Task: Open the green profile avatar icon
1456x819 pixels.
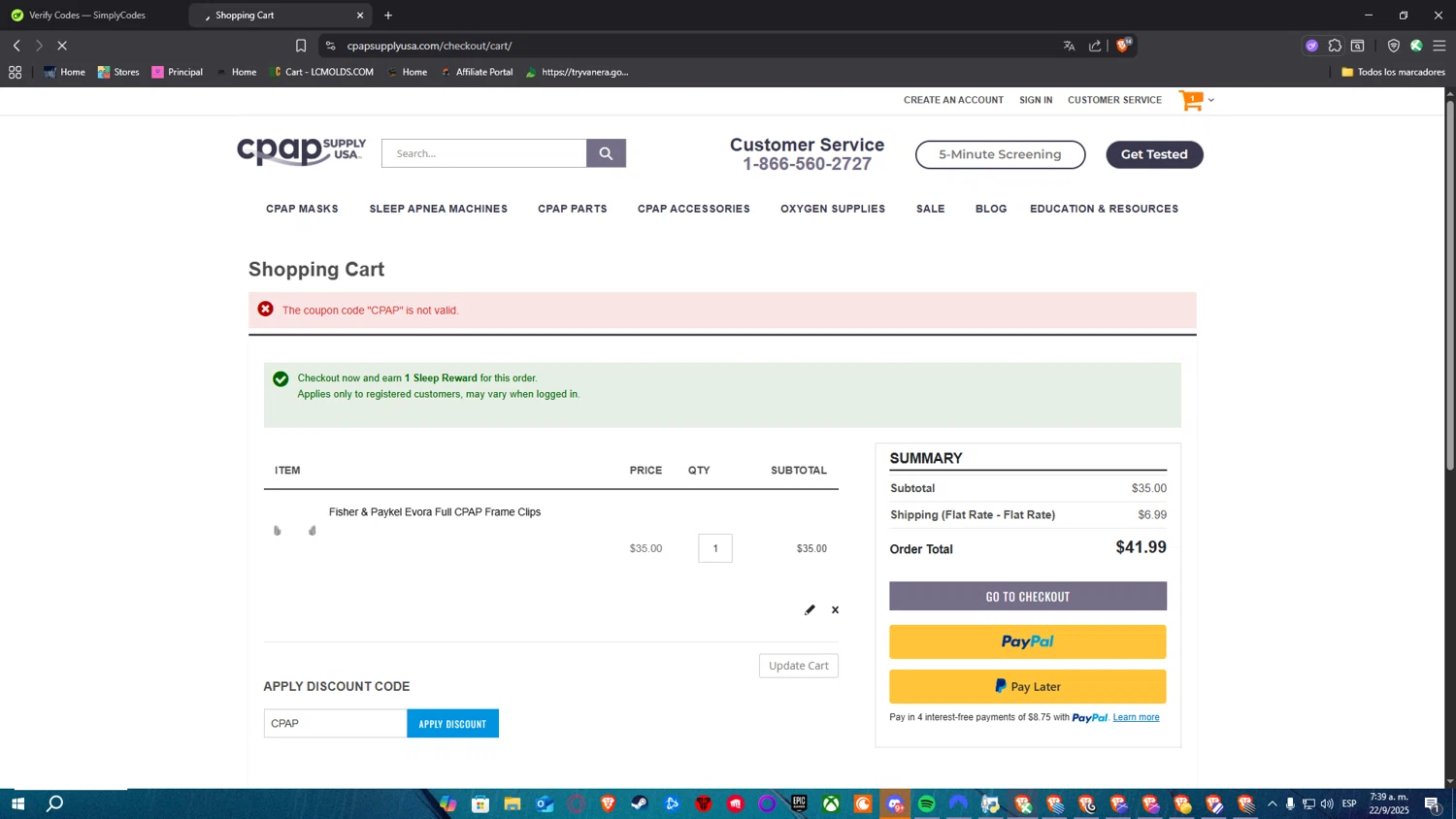Action: coord(1416,46)
